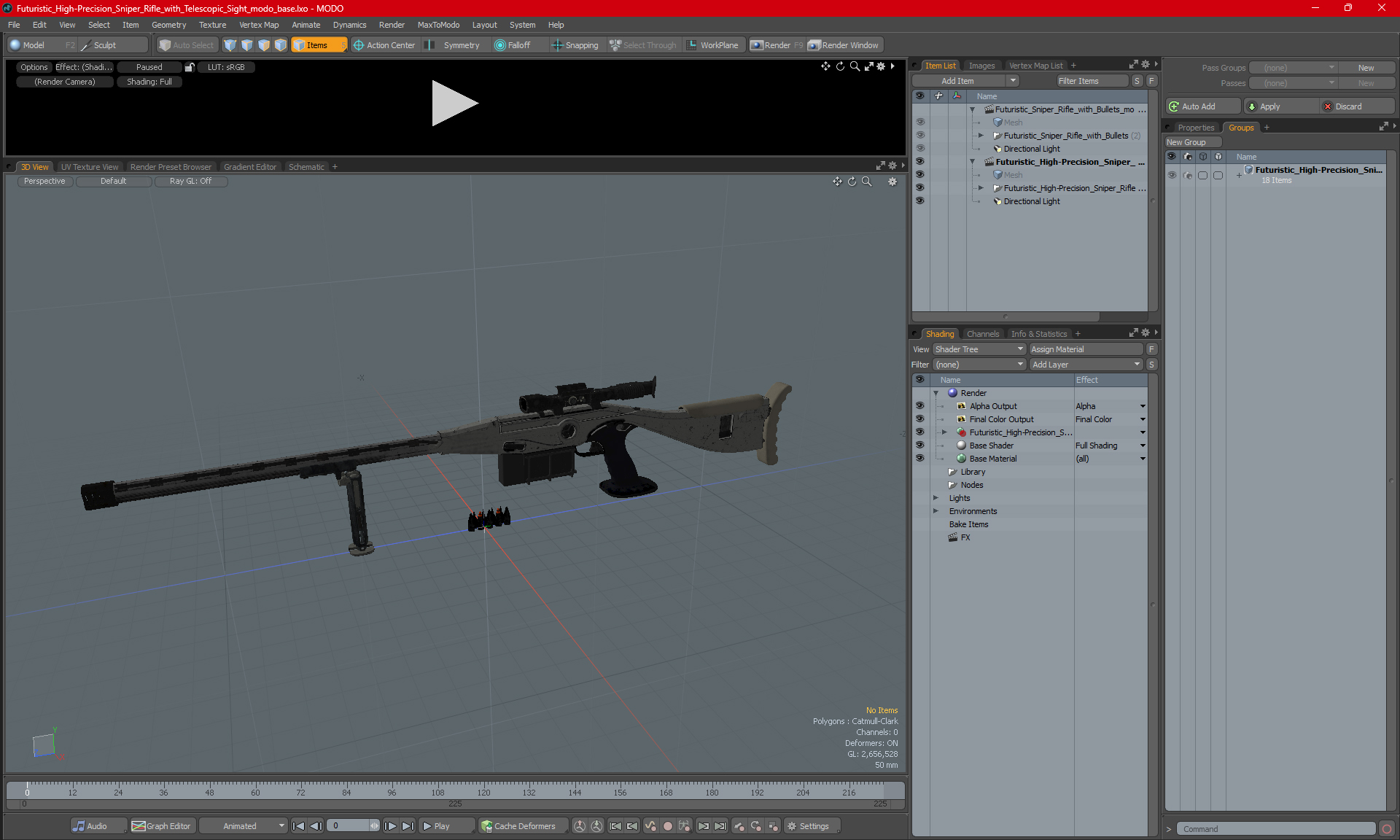Open the Properties tab
Screen dimensions: 1400x840
(1196, 128)
